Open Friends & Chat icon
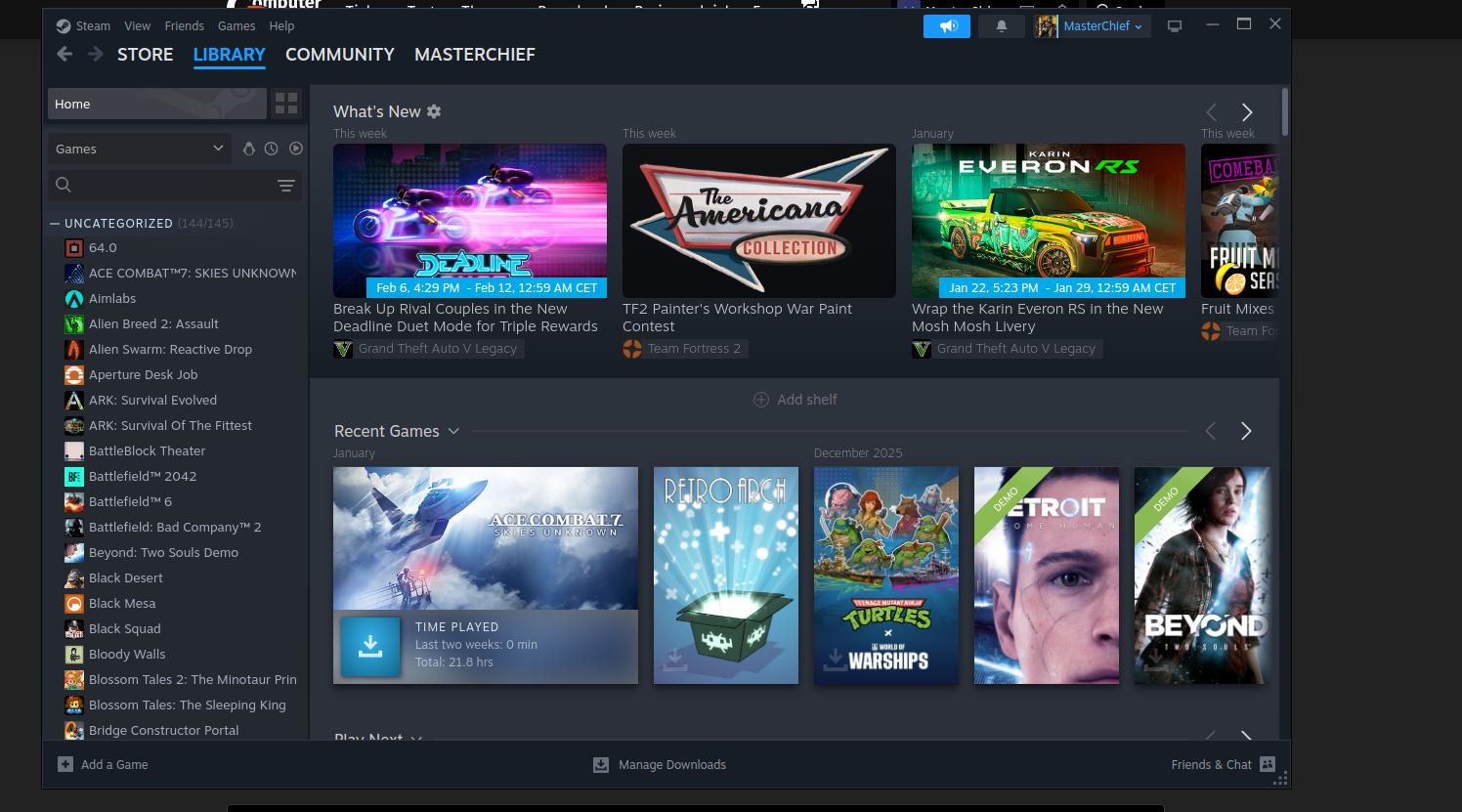Screen dimensions: 1462x812 coord(1268,764)
